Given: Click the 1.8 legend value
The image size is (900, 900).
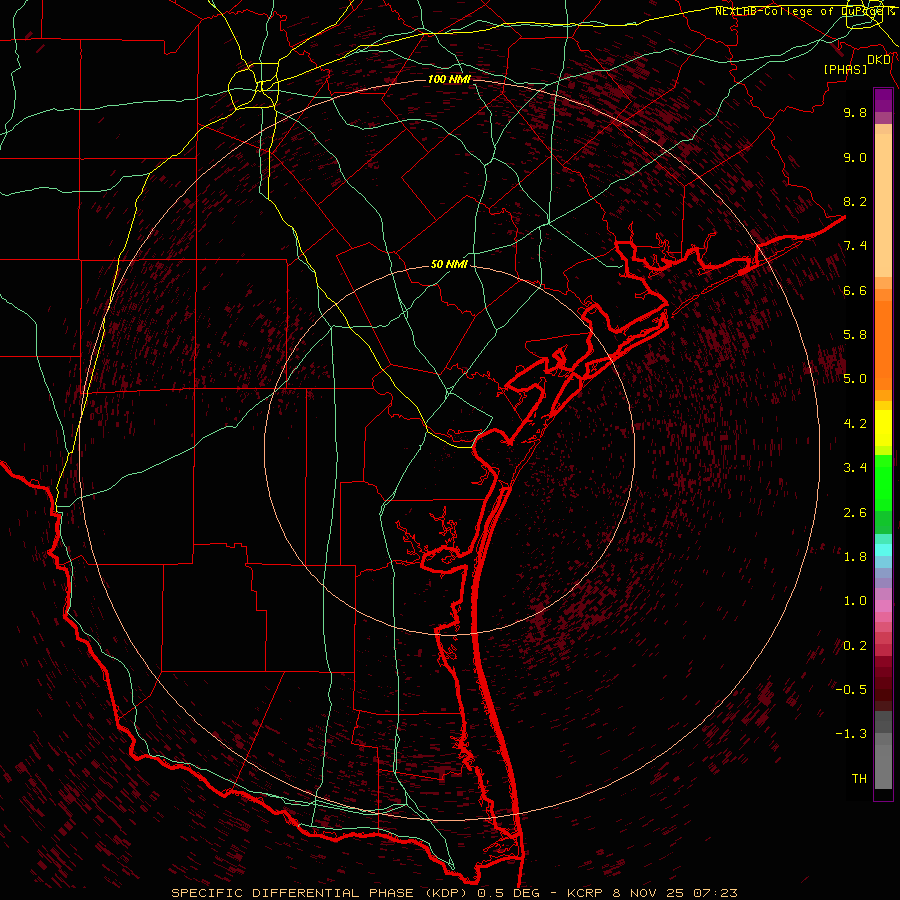Looking at the screenshot, I should pyautogui.click(x=855, y=557).
